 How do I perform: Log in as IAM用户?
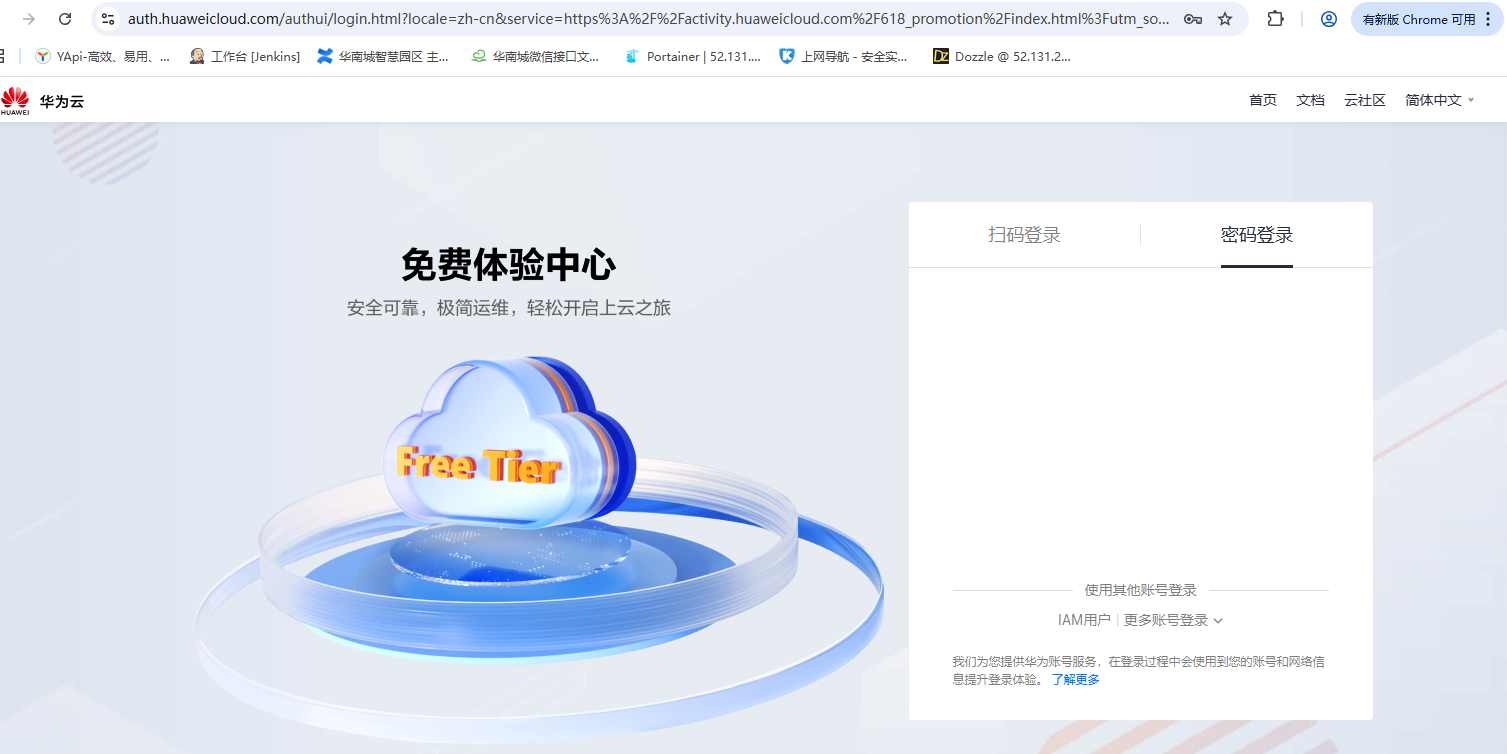tap(1084, 620)
